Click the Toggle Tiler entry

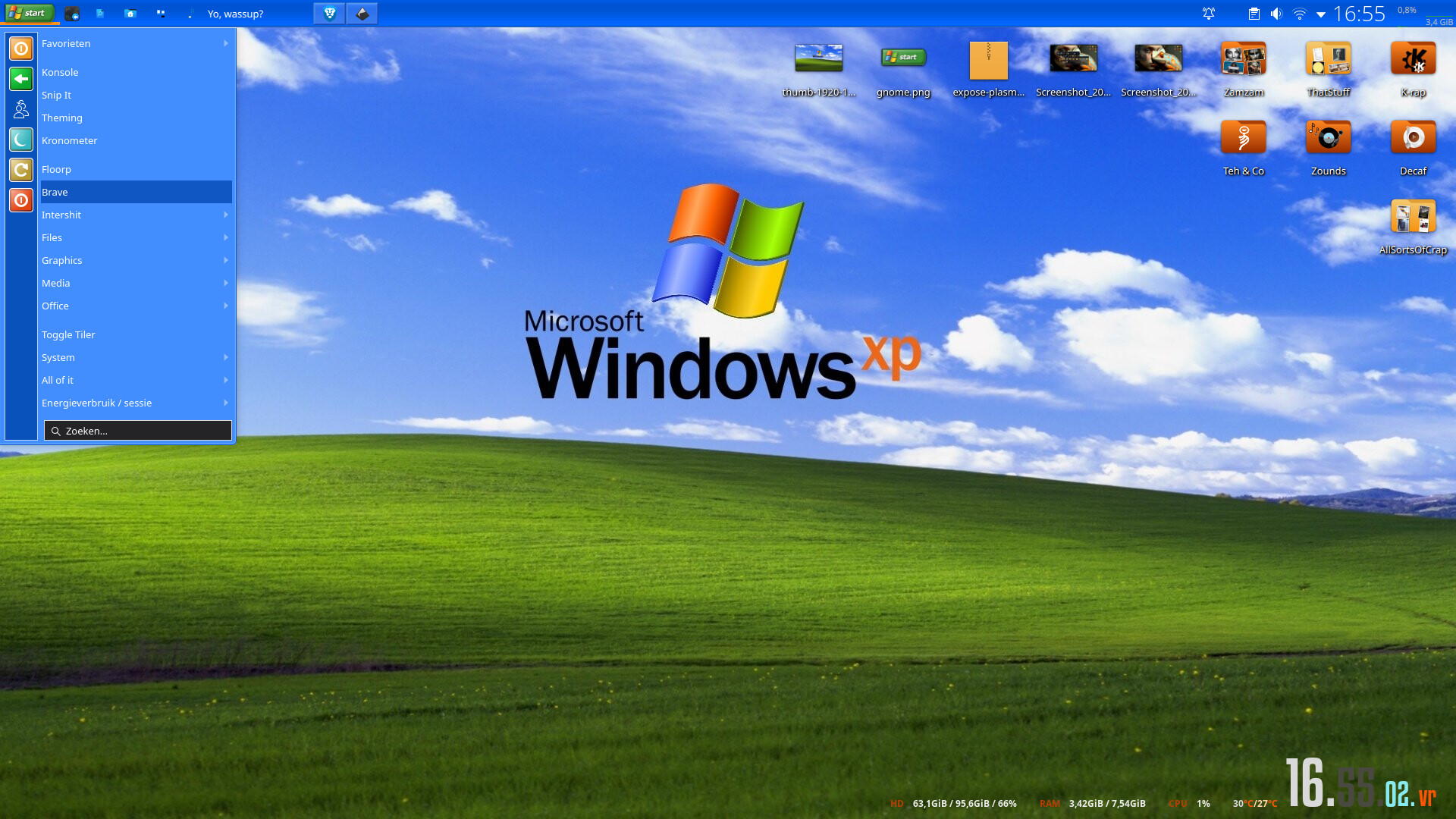coord(68,334)
